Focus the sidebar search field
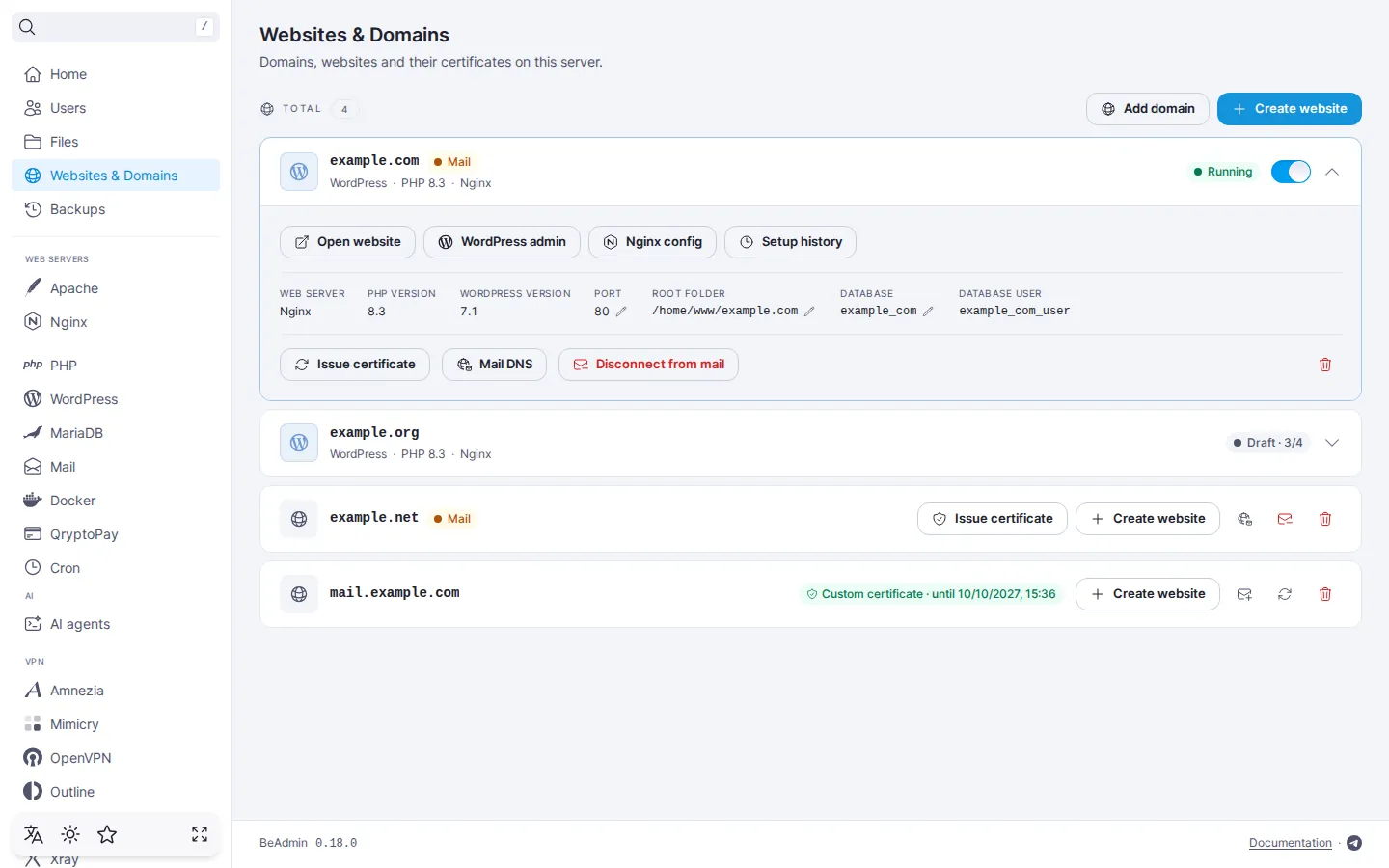 coord(116,27)
